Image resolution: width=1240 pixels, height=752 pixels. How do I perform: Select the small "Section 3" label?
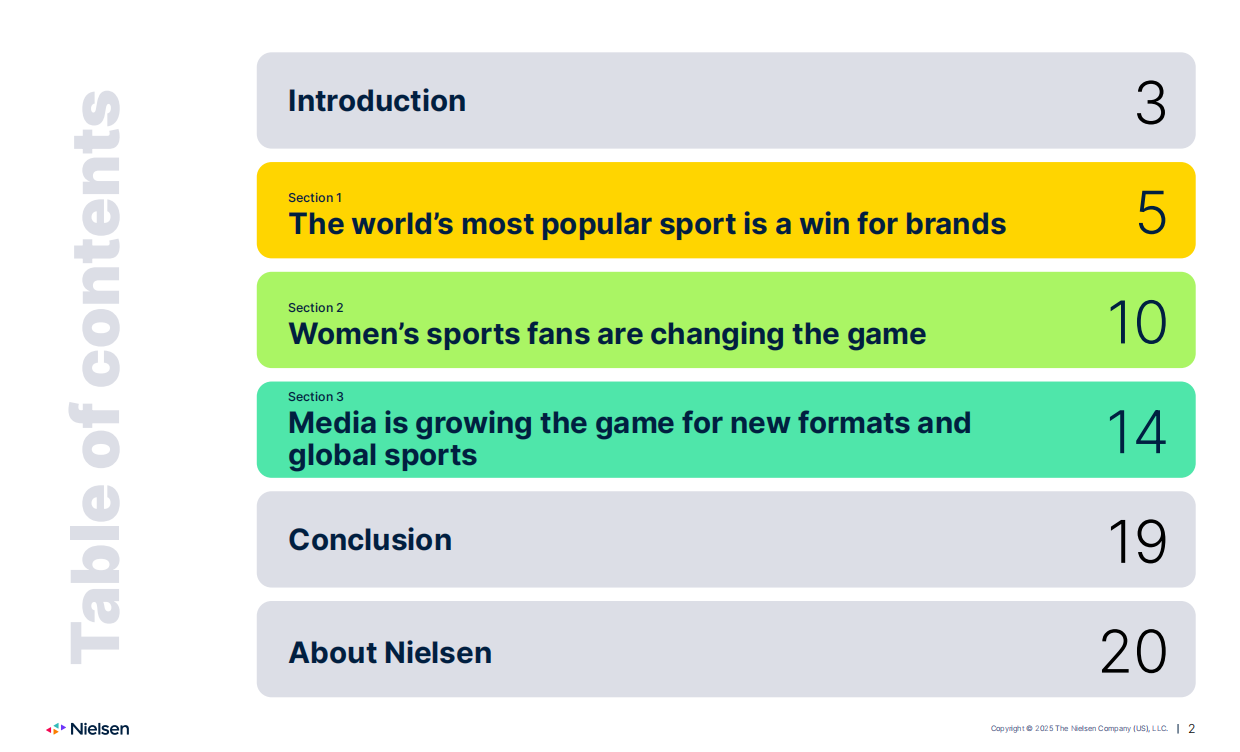315,397
